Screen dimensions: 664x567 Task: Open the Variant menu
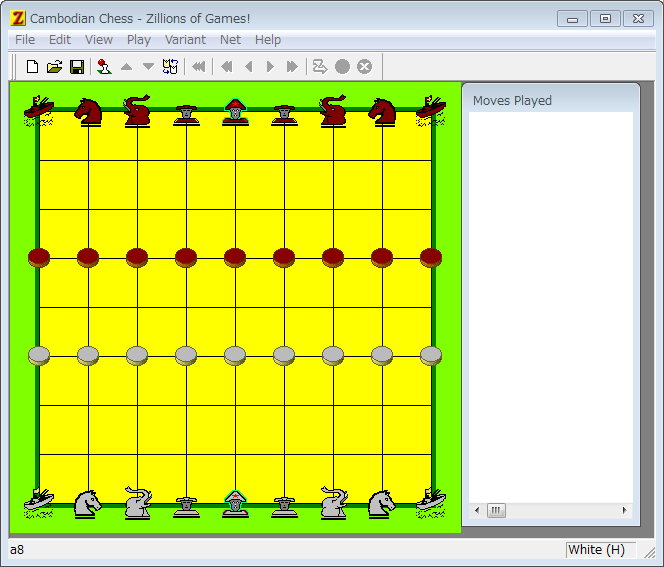(185, 40)
